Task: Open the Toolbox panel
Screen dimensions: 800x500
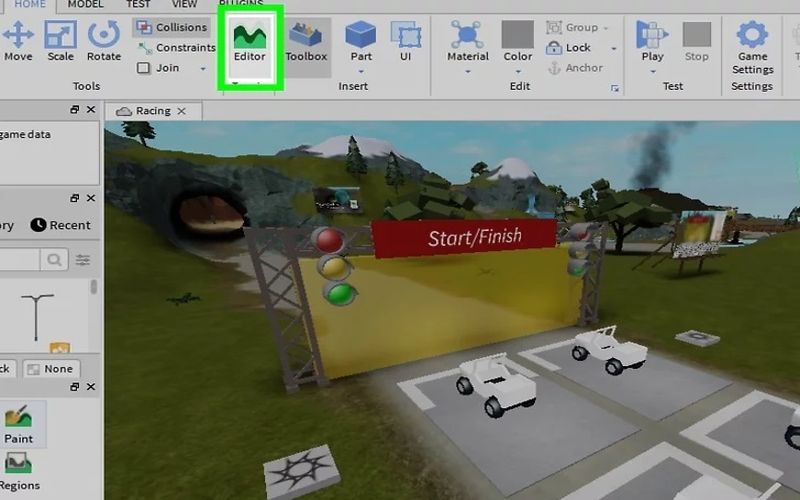Action: click(x=306, y=43)
